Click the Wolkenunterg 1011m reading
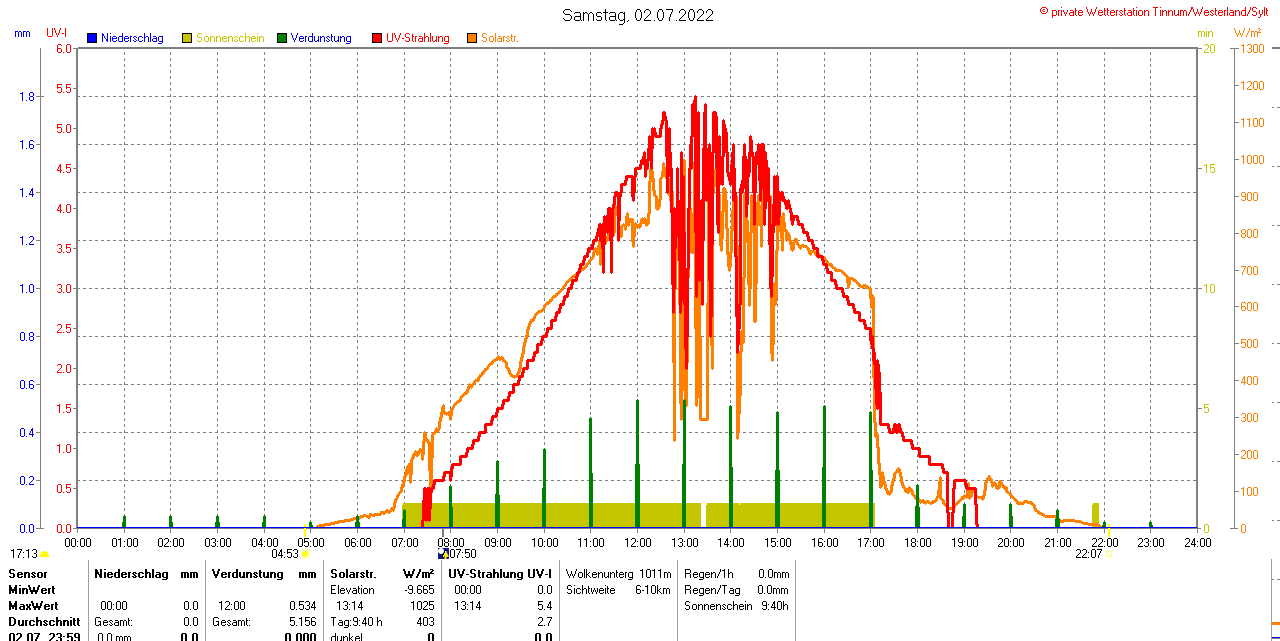This screenshot has width=1280, height=641. pyautogui.click(x=618, y=574)
